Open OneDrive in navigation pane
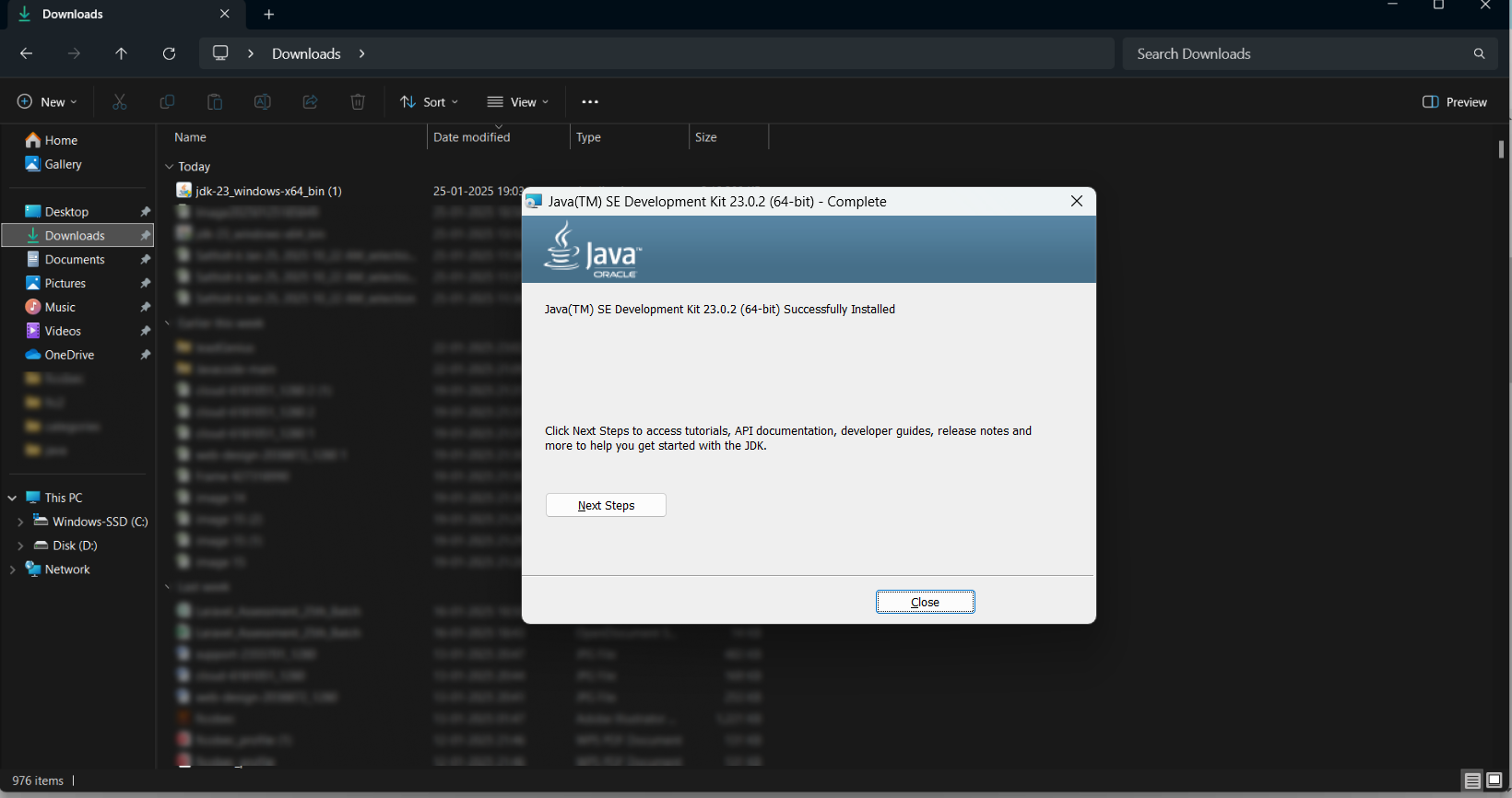Image resolution: width=1512 pixels, height=798 pixels. tap(69, 355)
